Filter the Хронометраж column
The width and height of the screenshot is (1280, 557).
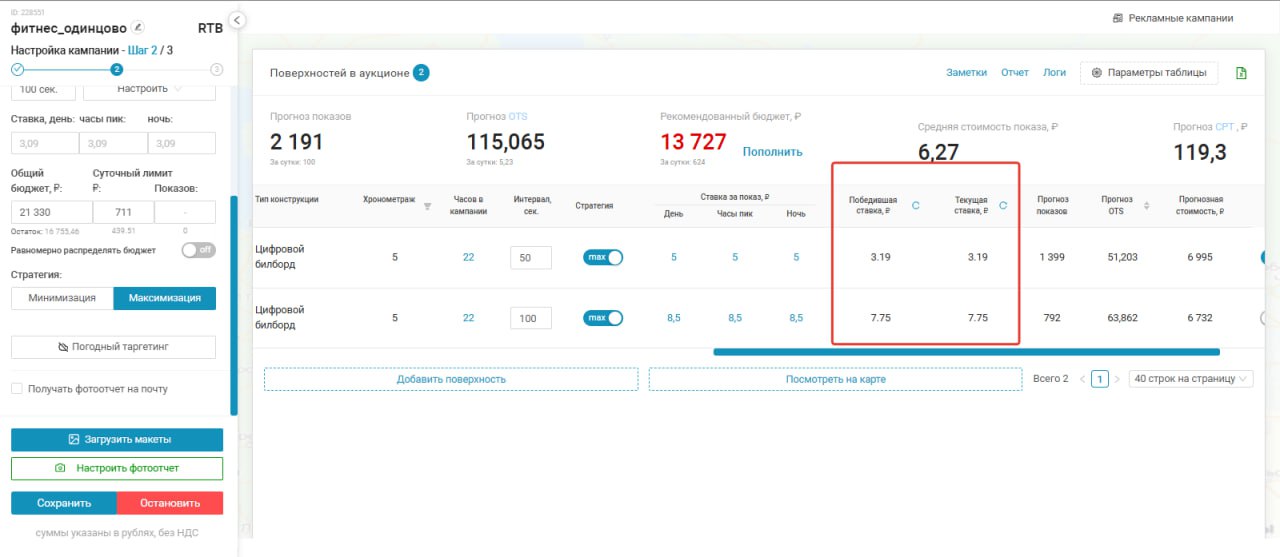click(x=428, y=206)
